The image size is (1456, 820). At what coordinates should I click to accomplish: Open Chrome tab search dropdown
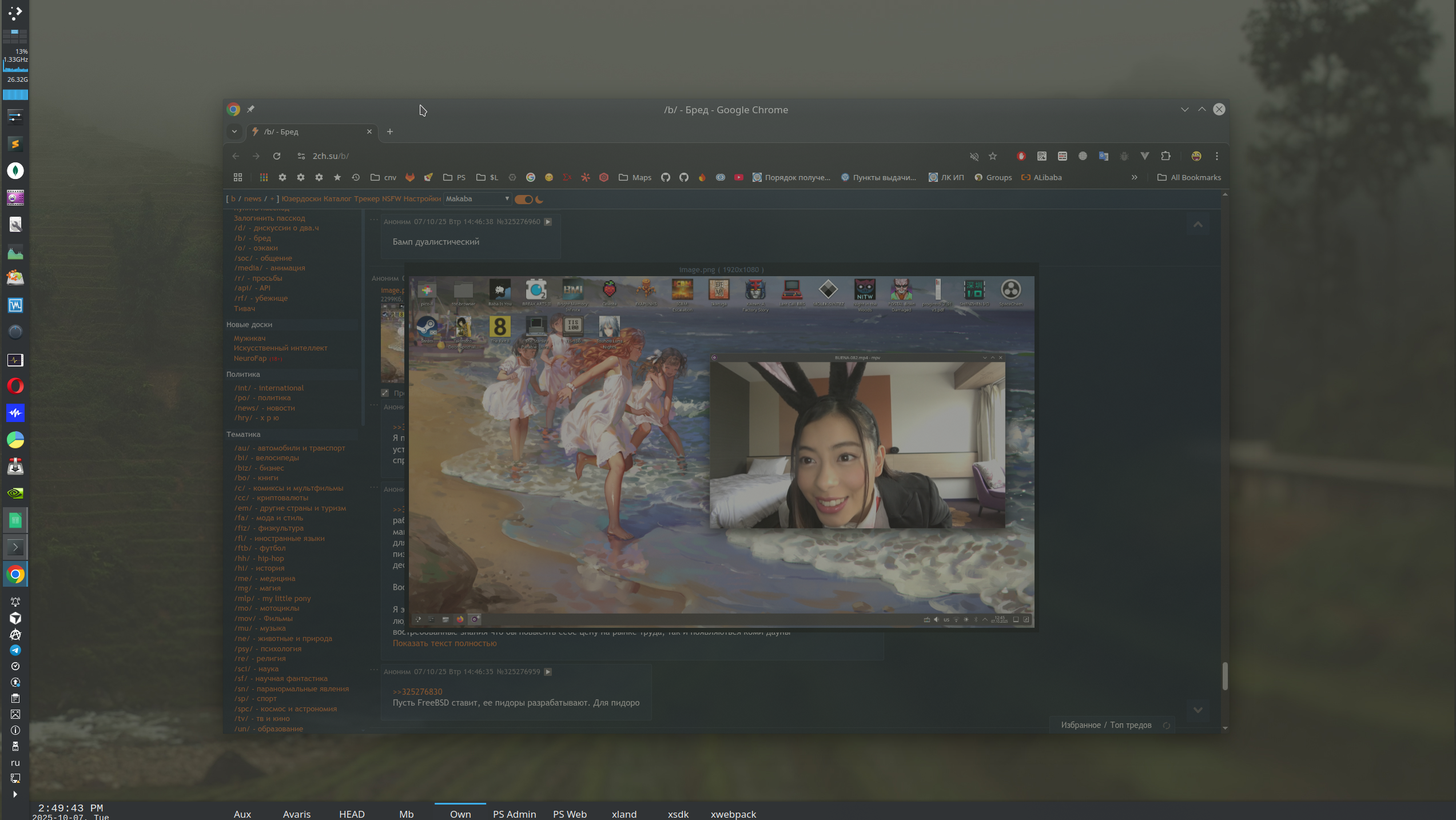click(x=234, y=132)
